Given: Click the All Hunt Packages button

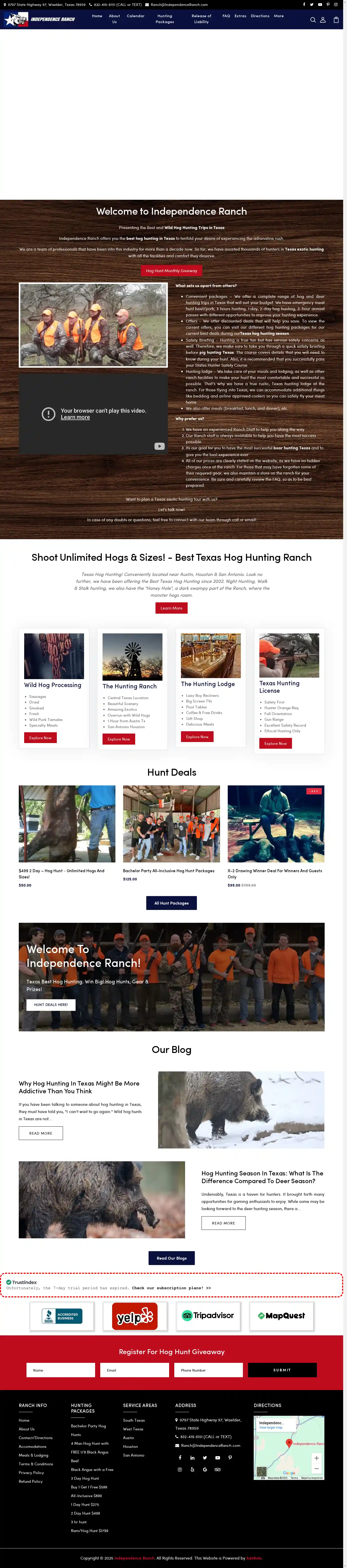Looking at the screenshot, I should pos(171,903).
